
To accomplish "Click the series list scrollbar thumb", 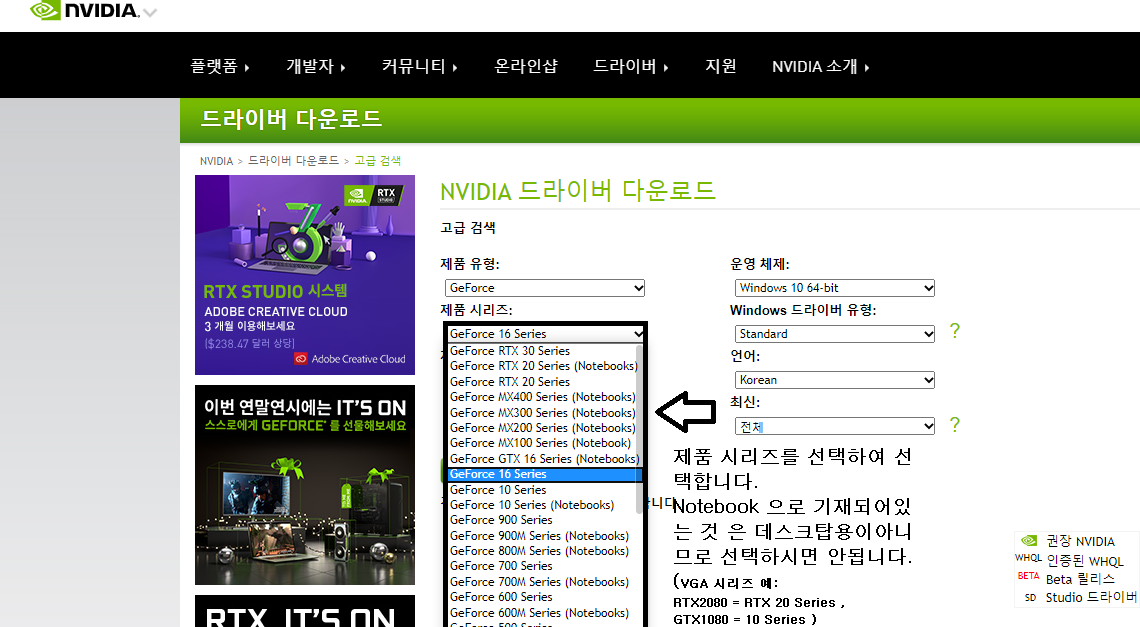I will 640,428.
